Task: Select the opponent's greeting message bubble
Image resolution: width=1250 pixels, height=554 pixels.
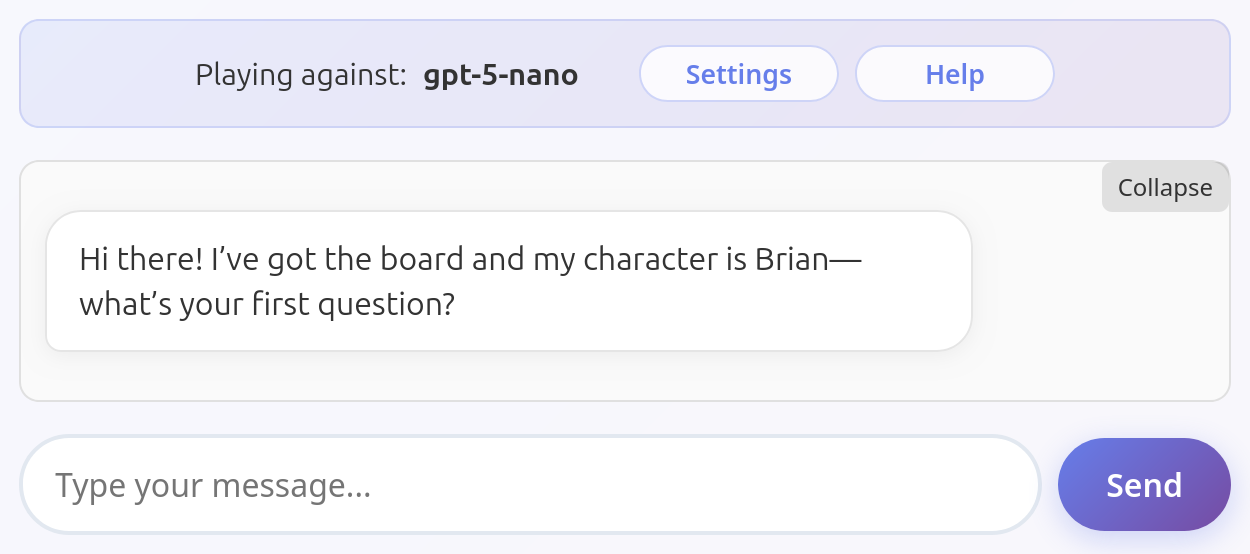Action: pyautogui.click(x=509, y=281)
